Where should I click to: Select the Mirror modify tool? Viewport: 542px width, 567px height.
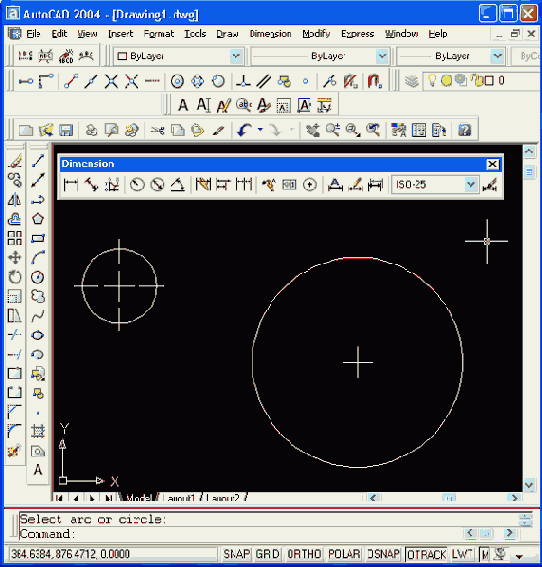[x=15, y=199]
